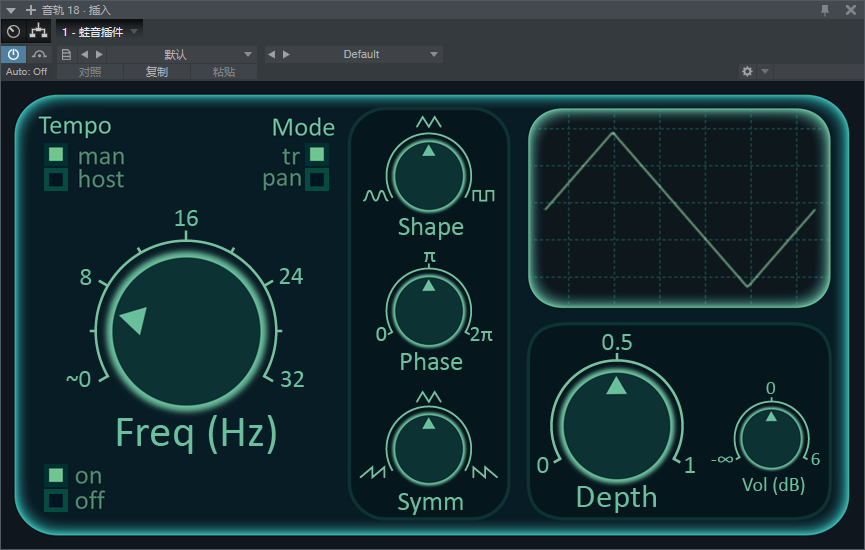The width and height of the screenshot is (865, 550).
Task: Open the Default program dropdown
Action: coord(370,54)
